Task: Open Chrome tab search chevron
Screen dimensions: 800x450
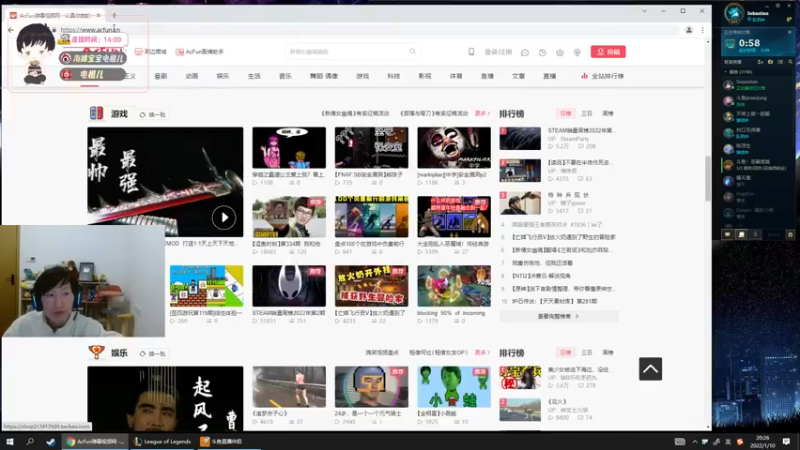Action: [644, 11]
